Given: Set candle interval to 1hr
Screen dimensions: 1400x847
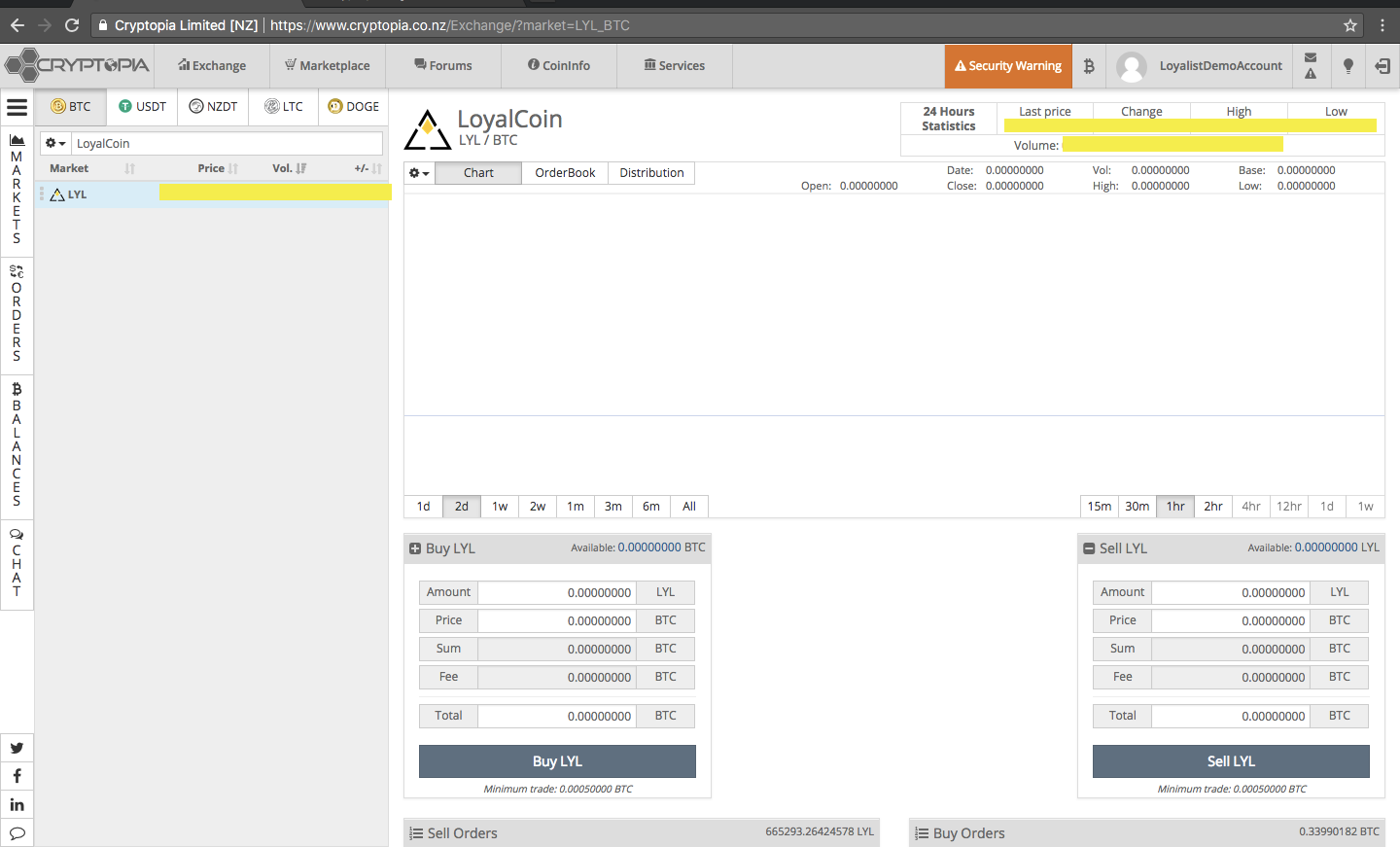Looking at the screenshot, I should (x=1175, y=507).
